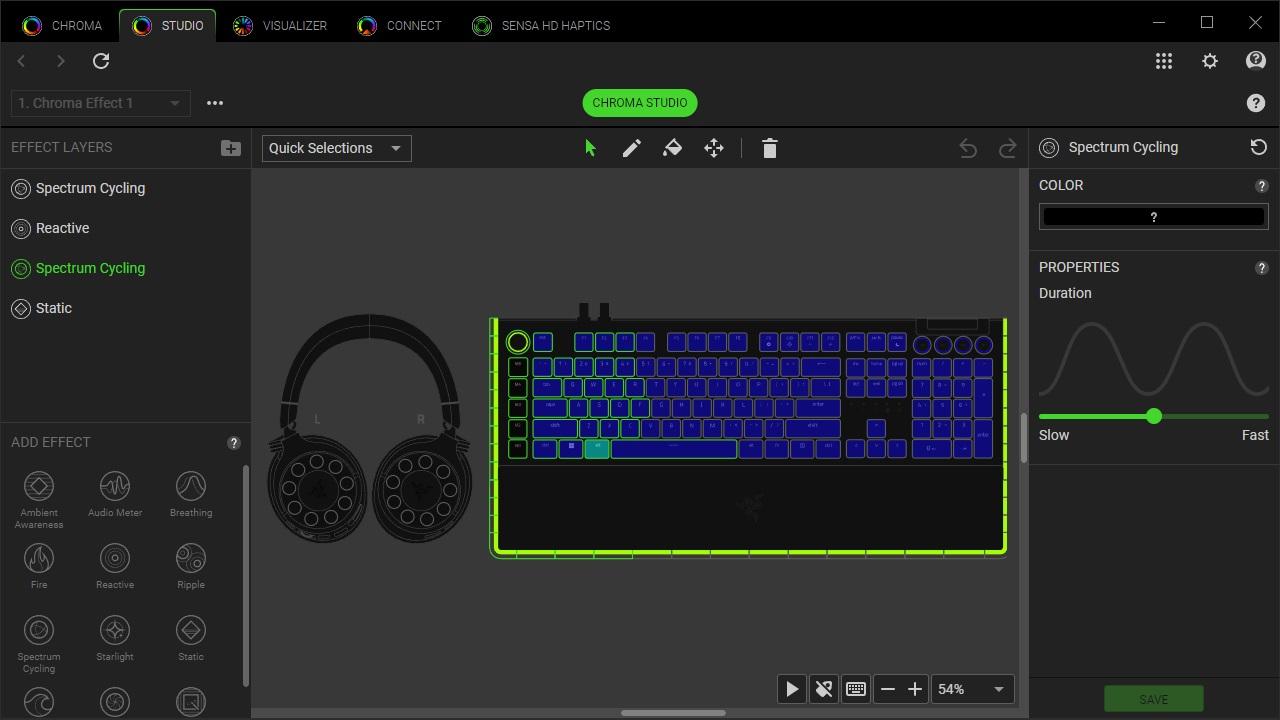Click the redo arrow
This screenshot has width=1280, height=720.
click(x=1008, y=148)
